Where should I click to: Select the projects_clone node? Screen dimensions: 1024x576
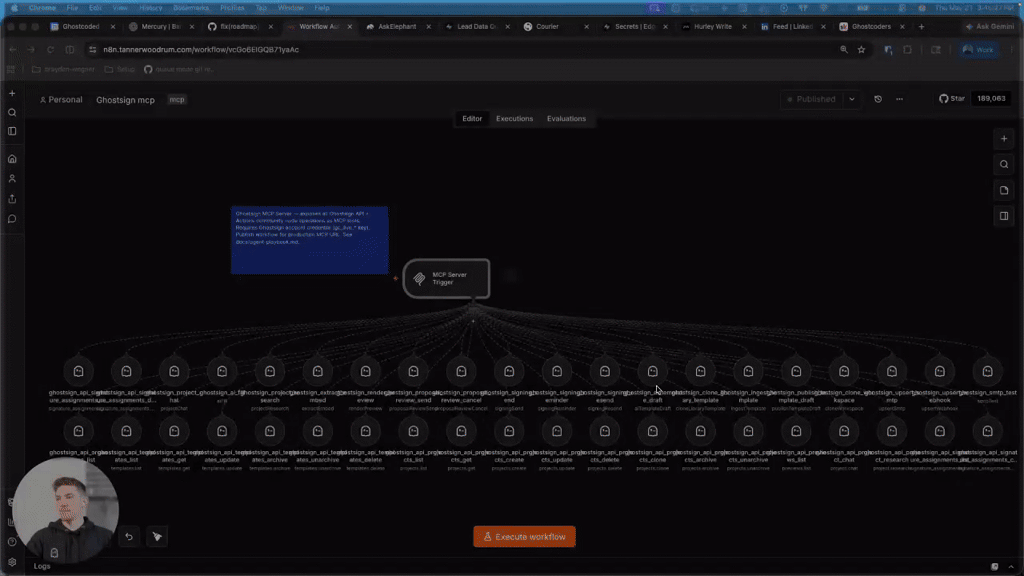click(x=652, y=431)
